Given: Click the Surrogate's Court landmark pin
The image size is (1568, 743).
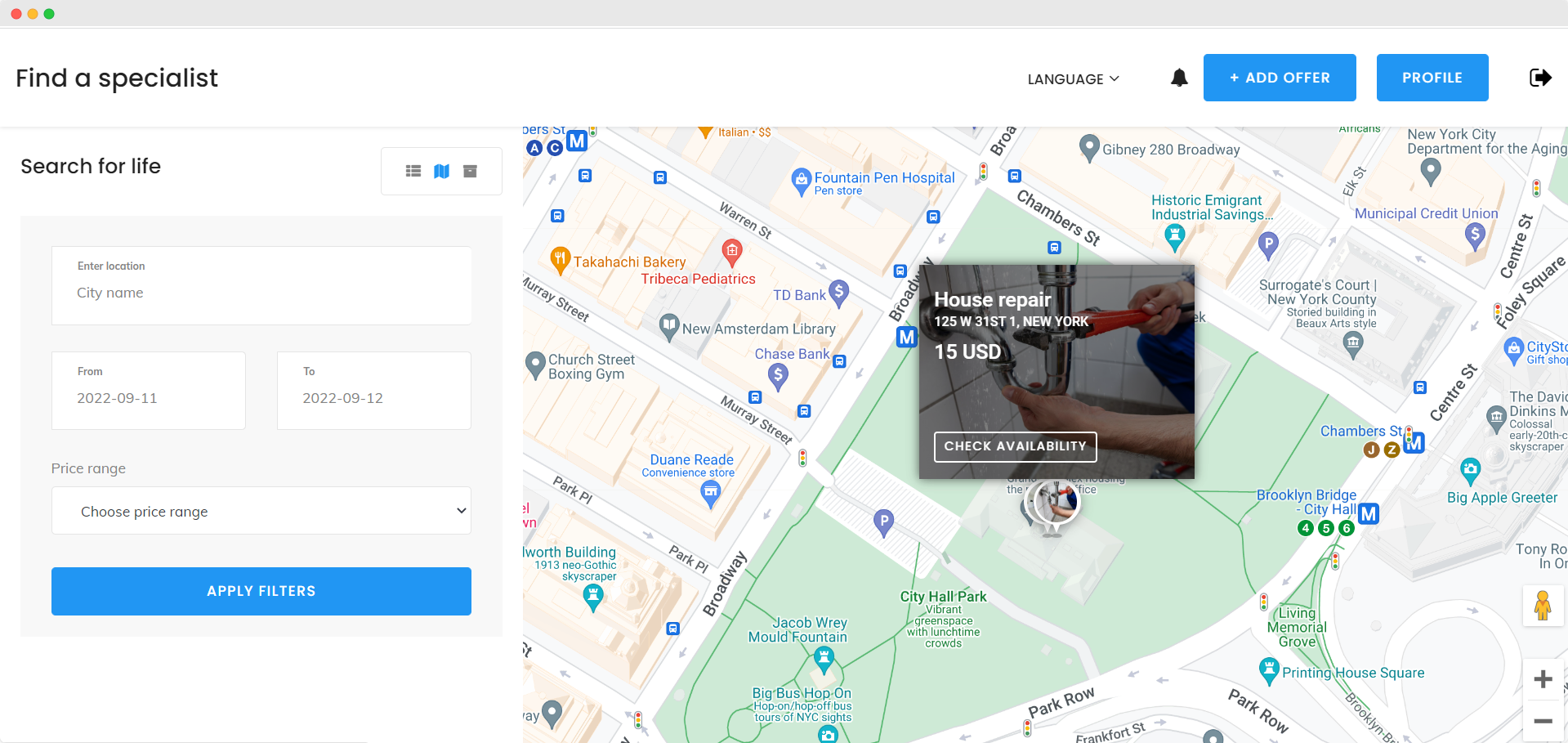Looking at the screenshot, I should tap(1353, 345).
